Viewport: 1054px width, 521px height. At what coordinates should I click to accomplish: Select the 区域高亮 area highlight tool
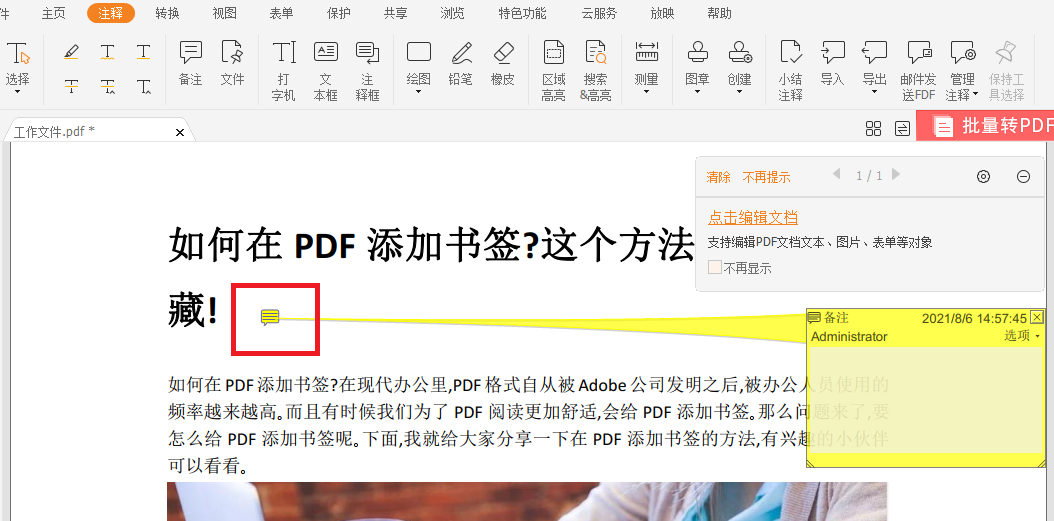[x=554, y=71]
